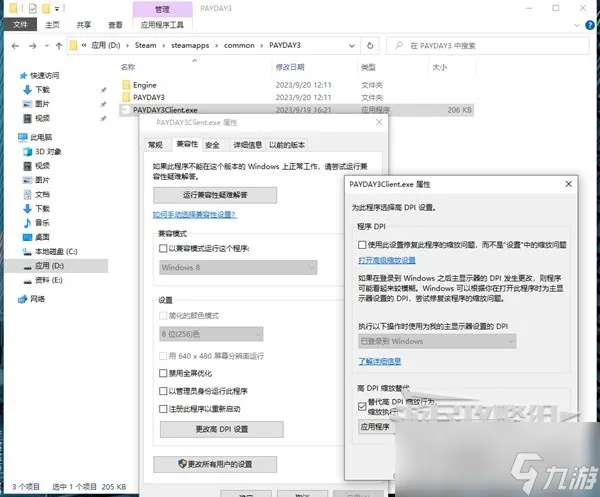This screenshot has height=497, width=600.
Task: Open the 3D 对象 folder icon
Action: click(x=27, y=152)
